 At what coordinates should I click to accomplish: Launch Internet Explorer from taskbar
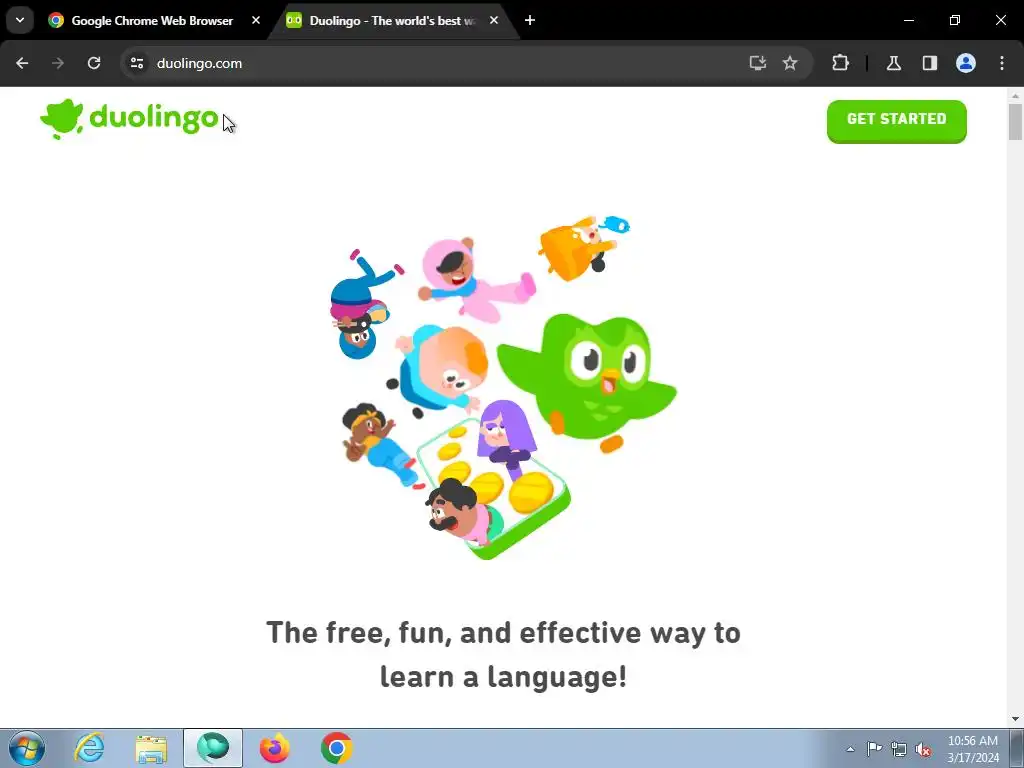point(89,748)
